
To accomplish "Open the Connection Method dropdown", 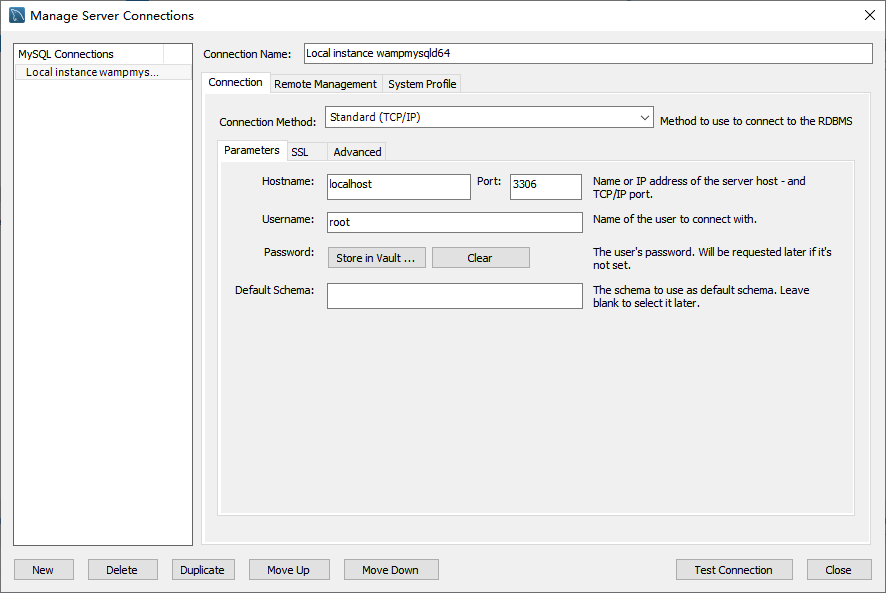I will pyautogui.click(x=488, y=117).
